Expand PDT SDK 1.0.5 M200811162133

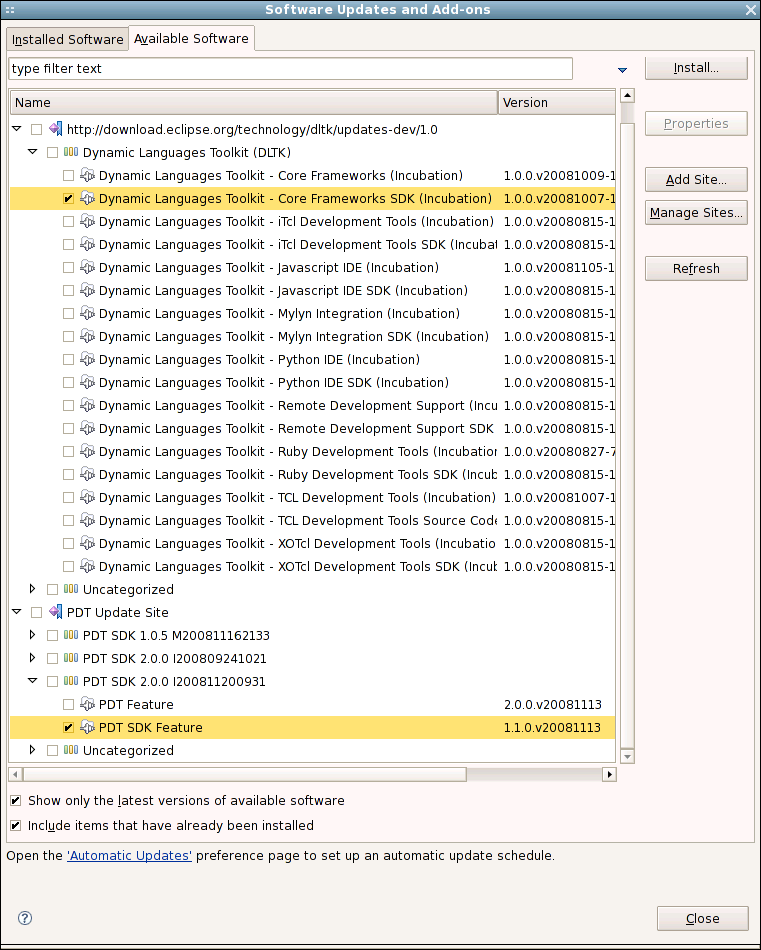pos(33,635)
